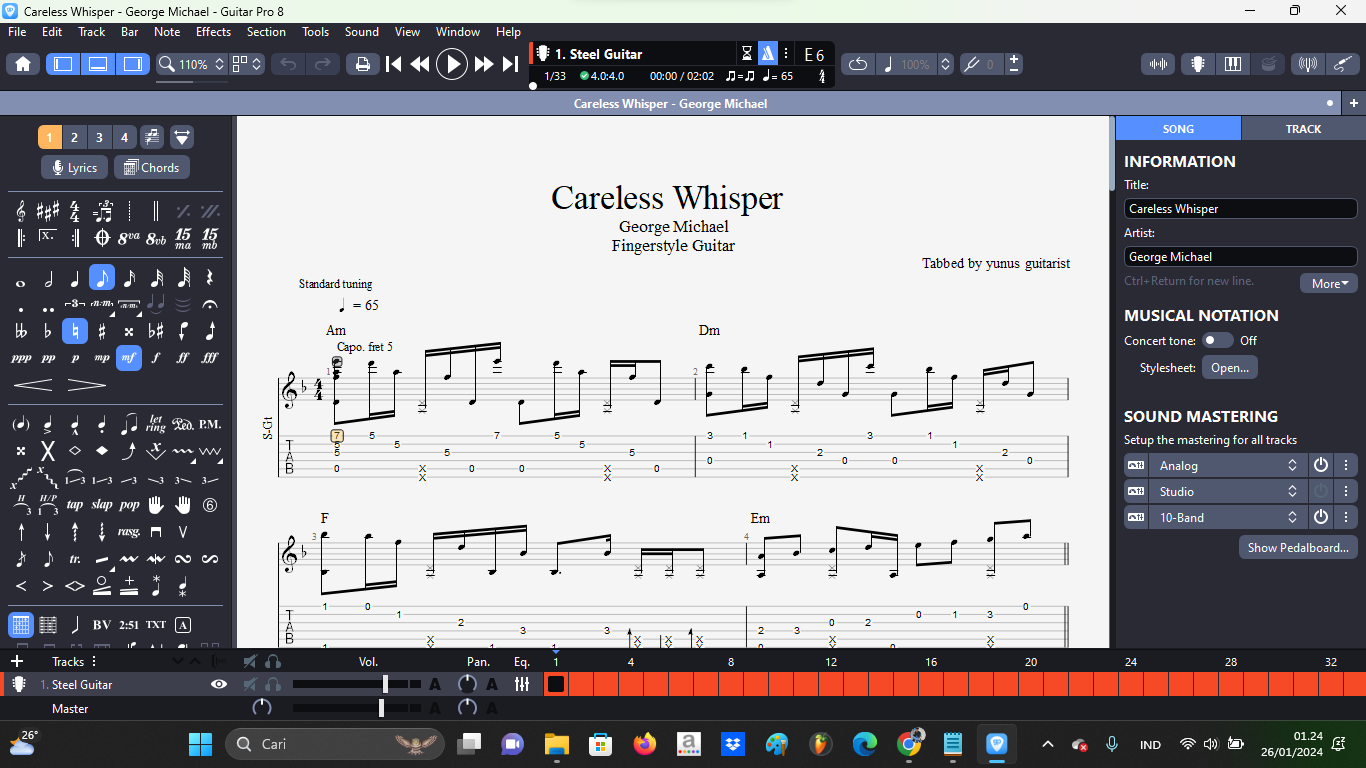The width and height of the screenshot is (1366, 768).
Task: Enable loop playback icon
Action: pos(858,64)
